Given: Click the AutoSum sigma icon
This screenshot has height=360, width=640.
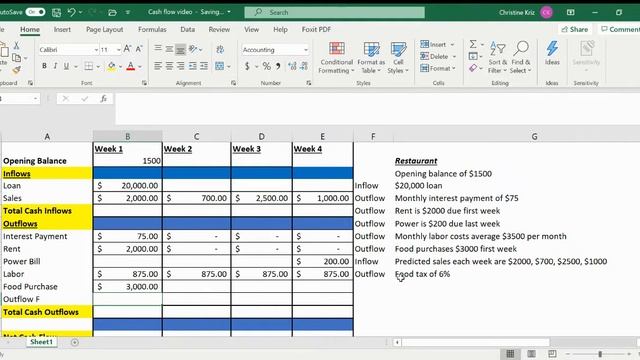Looking at the screenshot, I should 473,44.
